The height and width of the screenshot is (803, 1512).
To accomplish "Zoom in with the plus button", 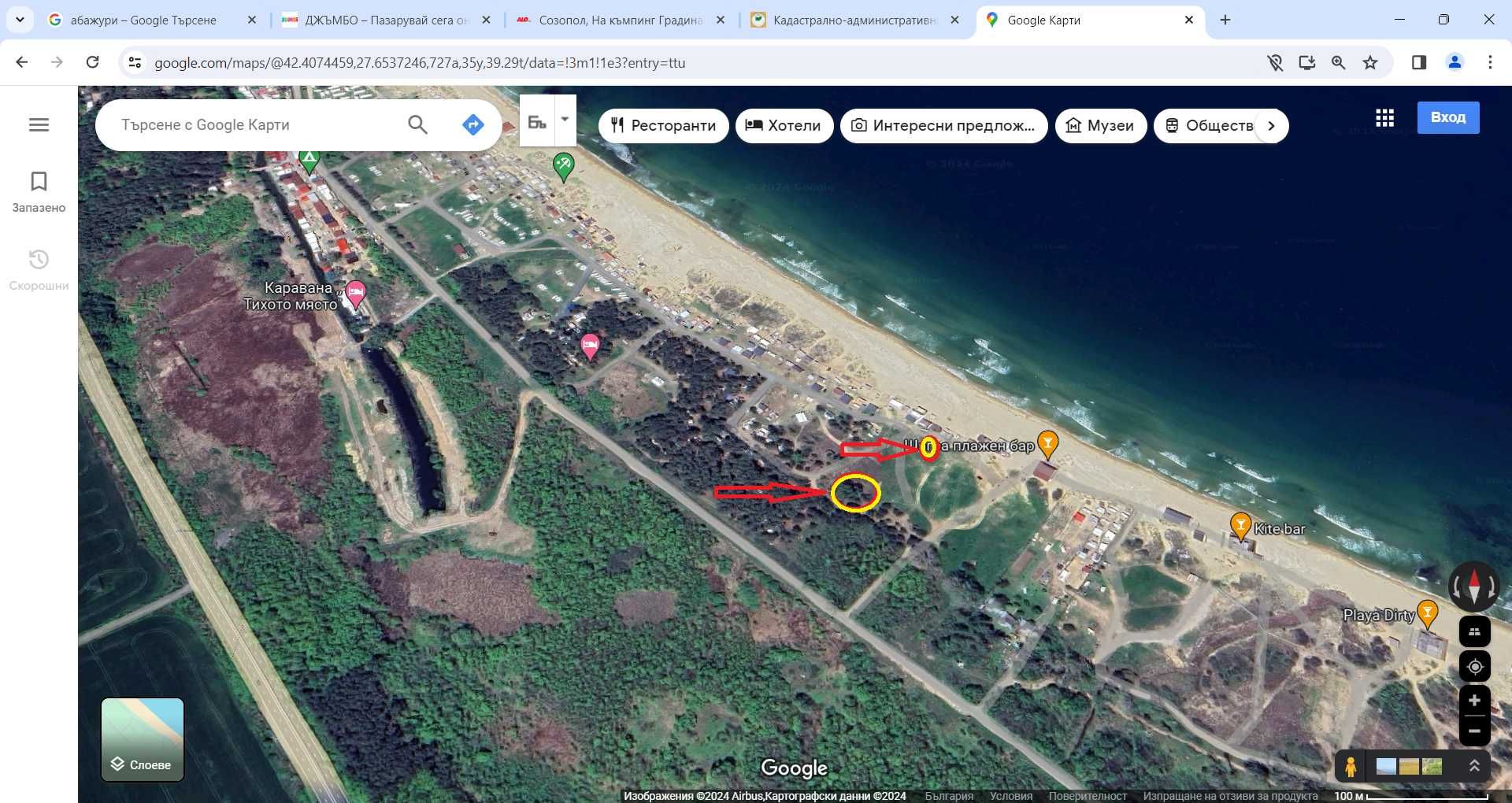I will click(x=1474, y=701).
